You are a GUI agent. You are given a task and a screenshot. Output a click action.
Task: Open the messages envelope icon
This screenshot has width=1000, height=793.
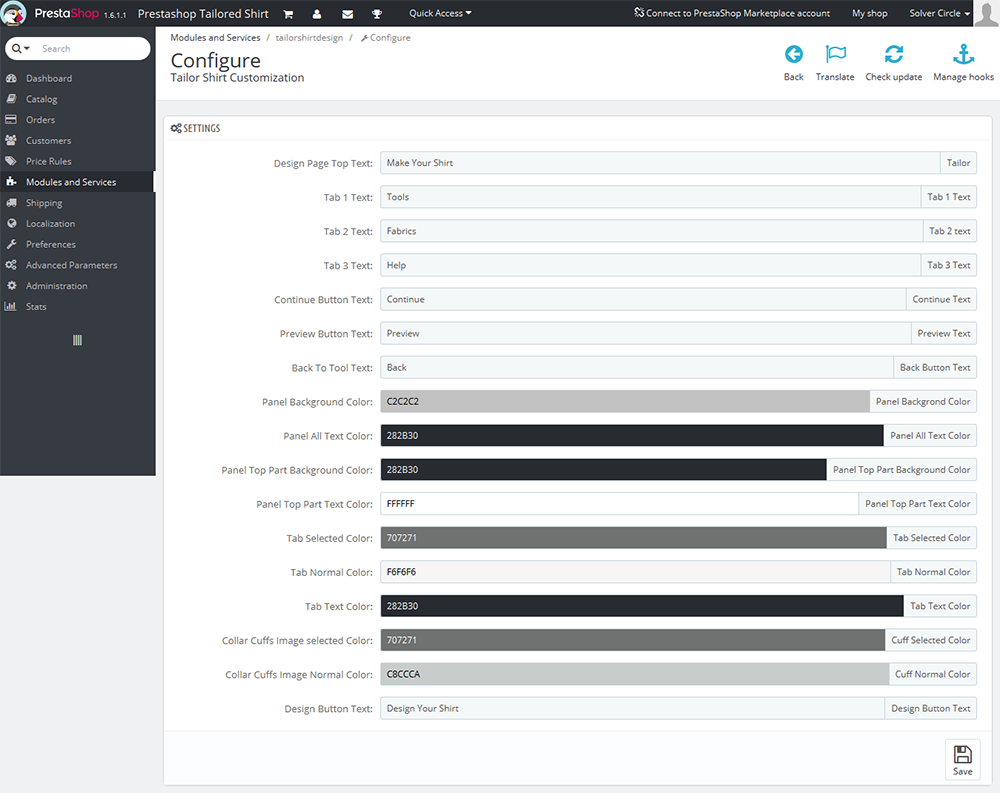pos(348,14)
